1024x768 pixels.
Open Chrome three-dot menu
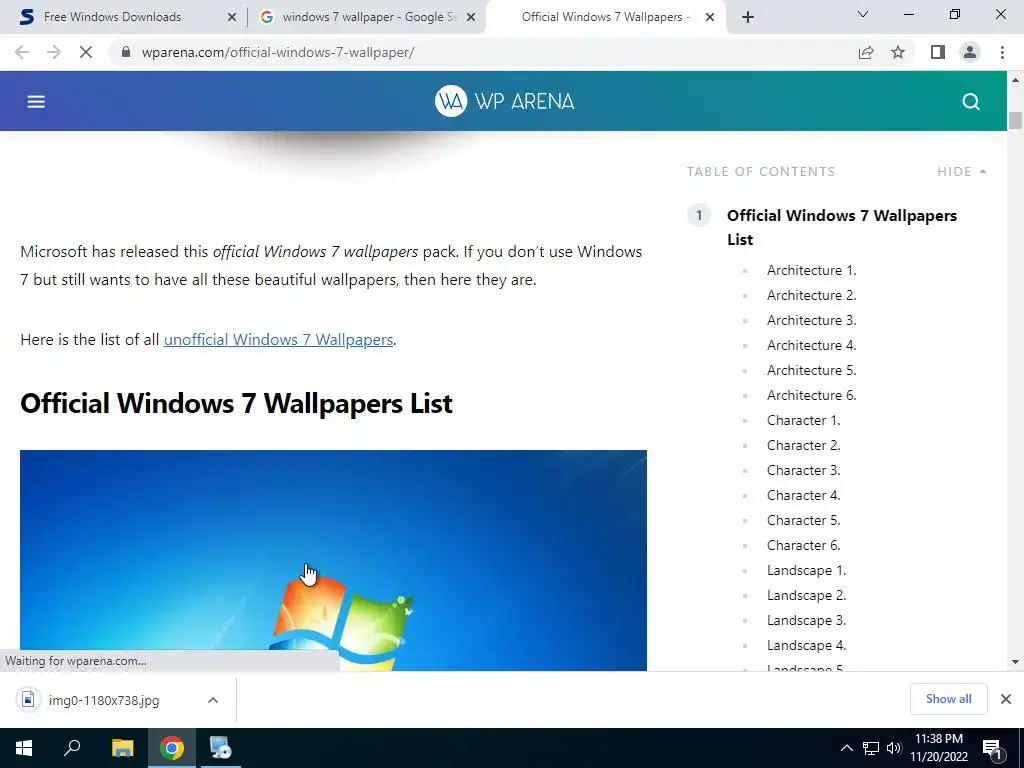(1002, 52)
